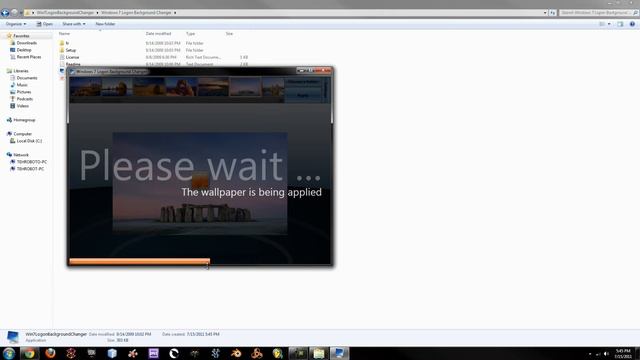Select Libraries header in navigation pane
The image size is (640, 360).
pyautogui.click(x=21, y=71)
